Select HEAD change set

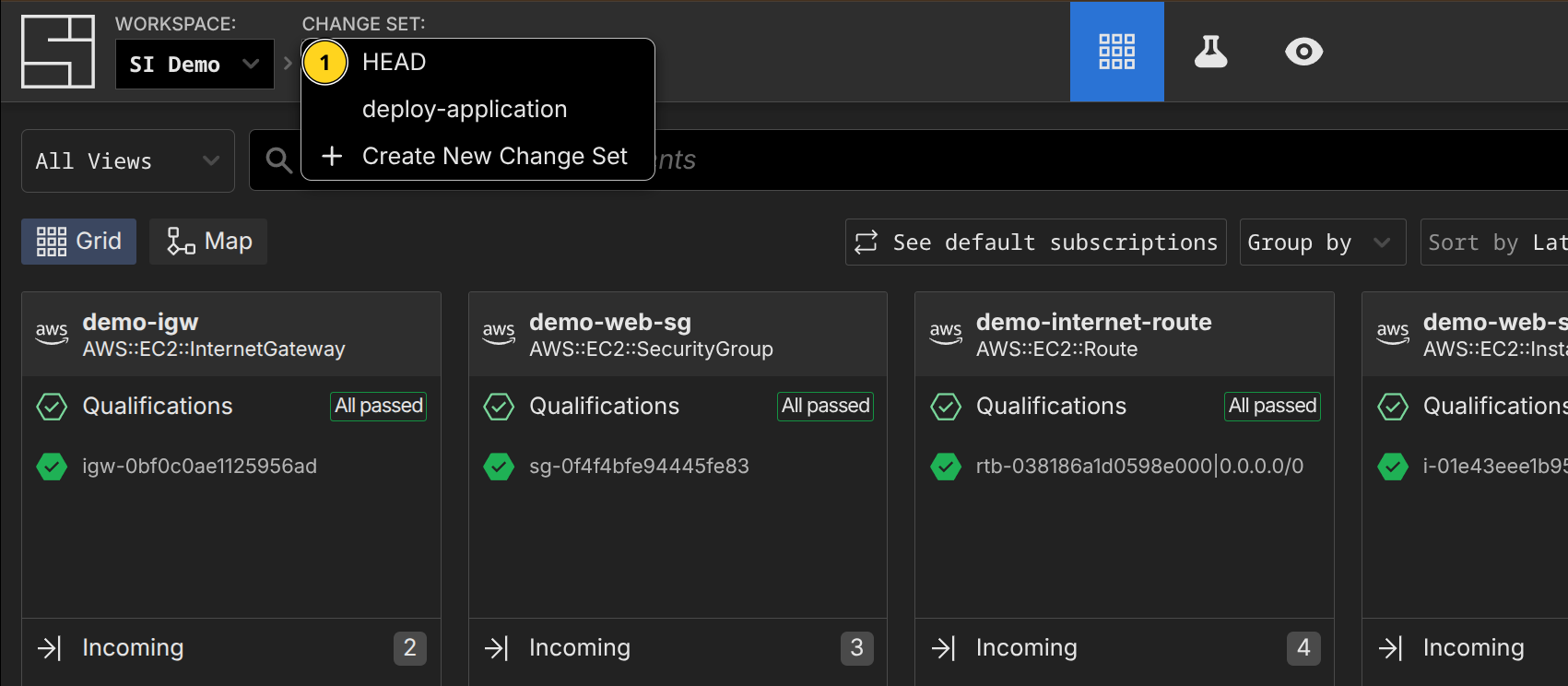(x=394, y=62)
